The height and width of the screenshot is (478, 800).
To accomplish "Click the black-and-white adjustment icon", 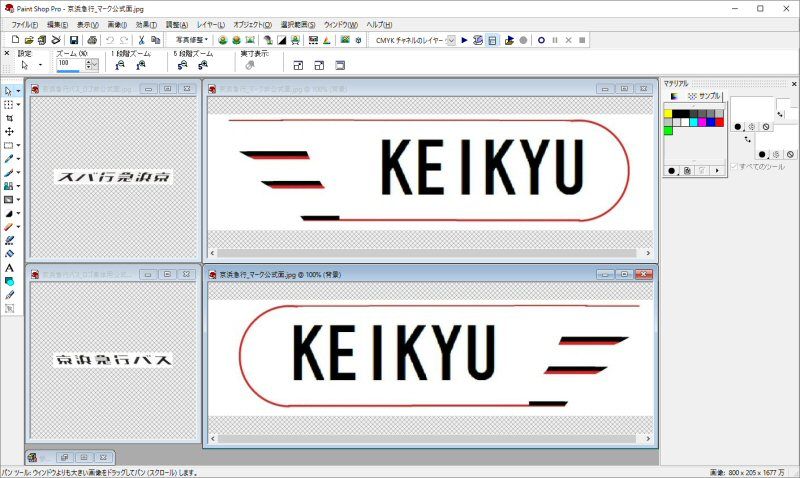I will click(x=282, y=40).
